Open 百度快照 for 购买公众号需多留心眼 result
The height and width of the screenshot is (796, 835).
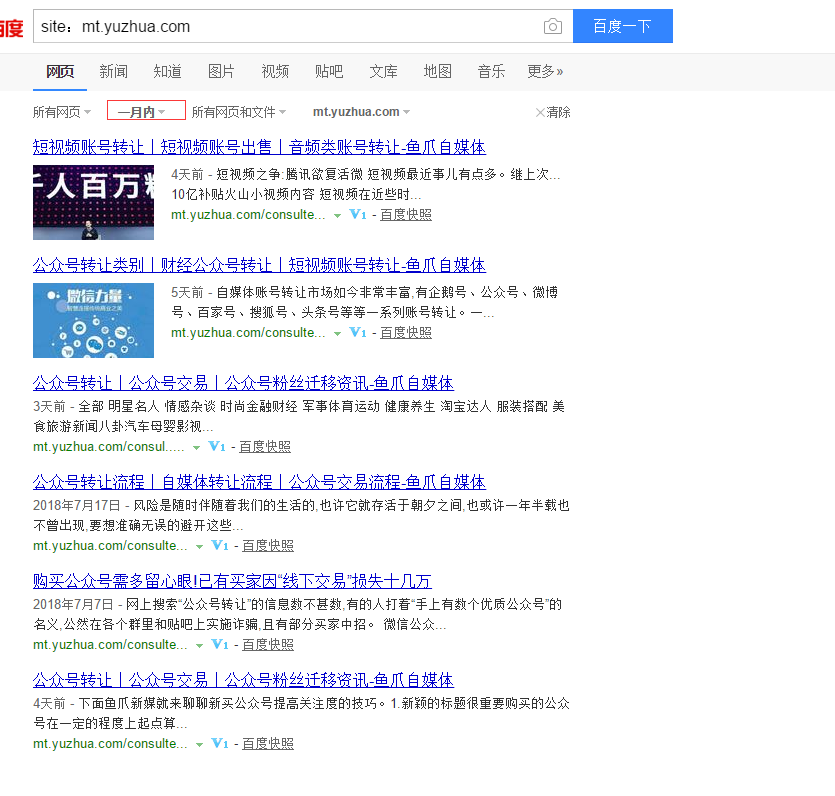(x=268, y=644)
